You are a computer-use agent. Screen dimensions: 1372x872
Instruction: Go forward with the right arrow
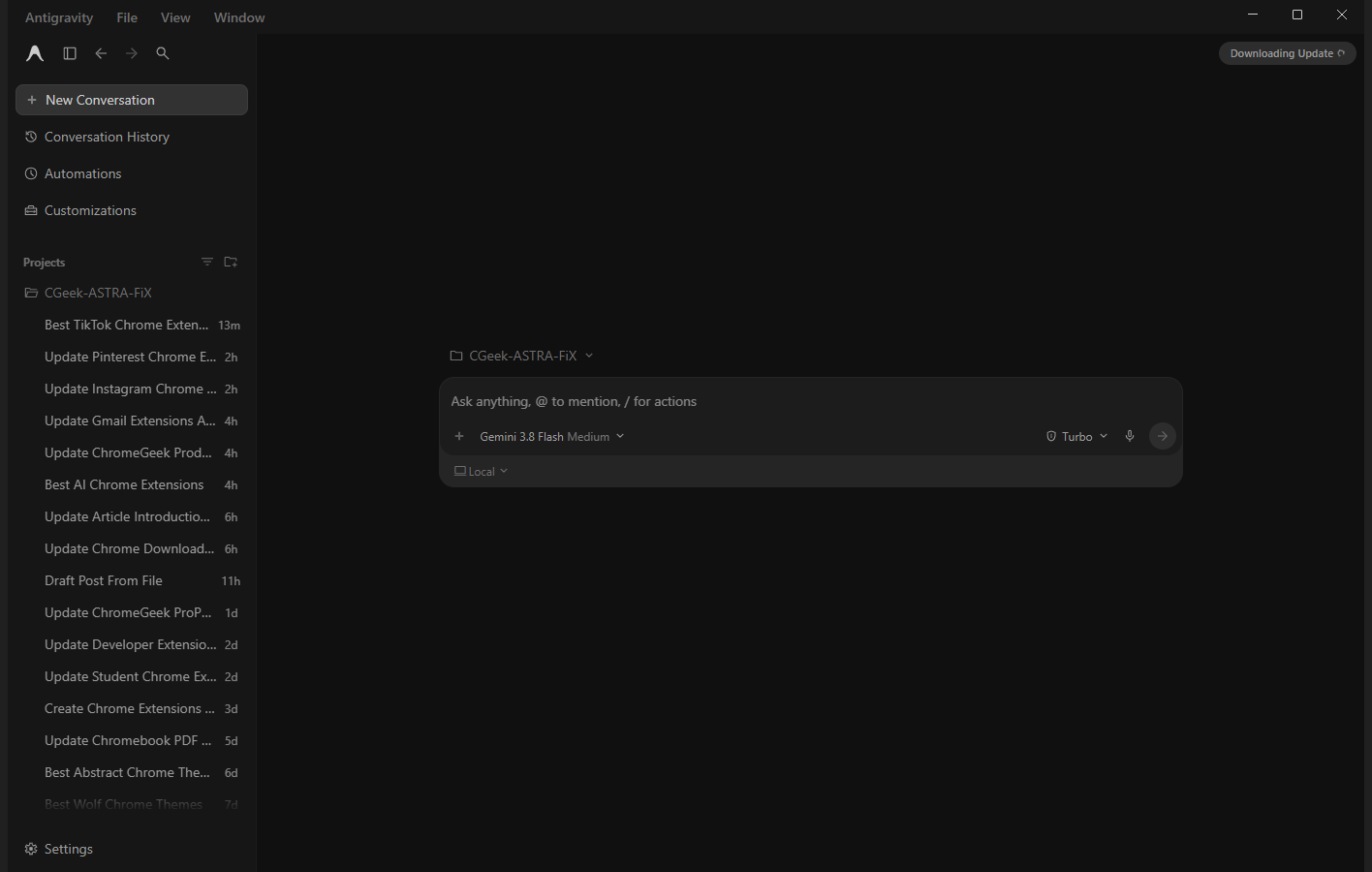click(132, 53)
